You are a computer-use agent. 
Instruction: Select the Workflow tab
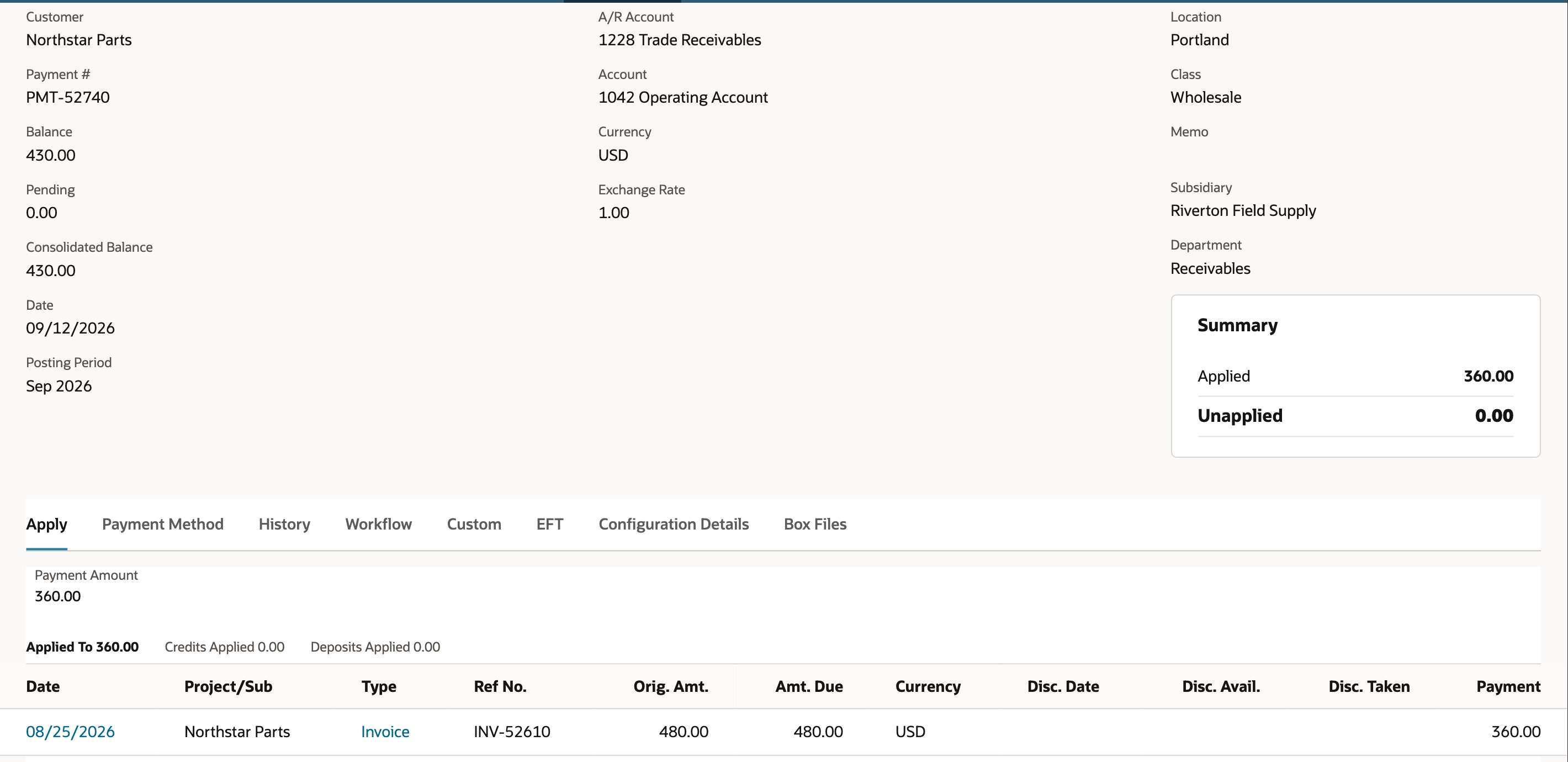[x=379, y=524]
